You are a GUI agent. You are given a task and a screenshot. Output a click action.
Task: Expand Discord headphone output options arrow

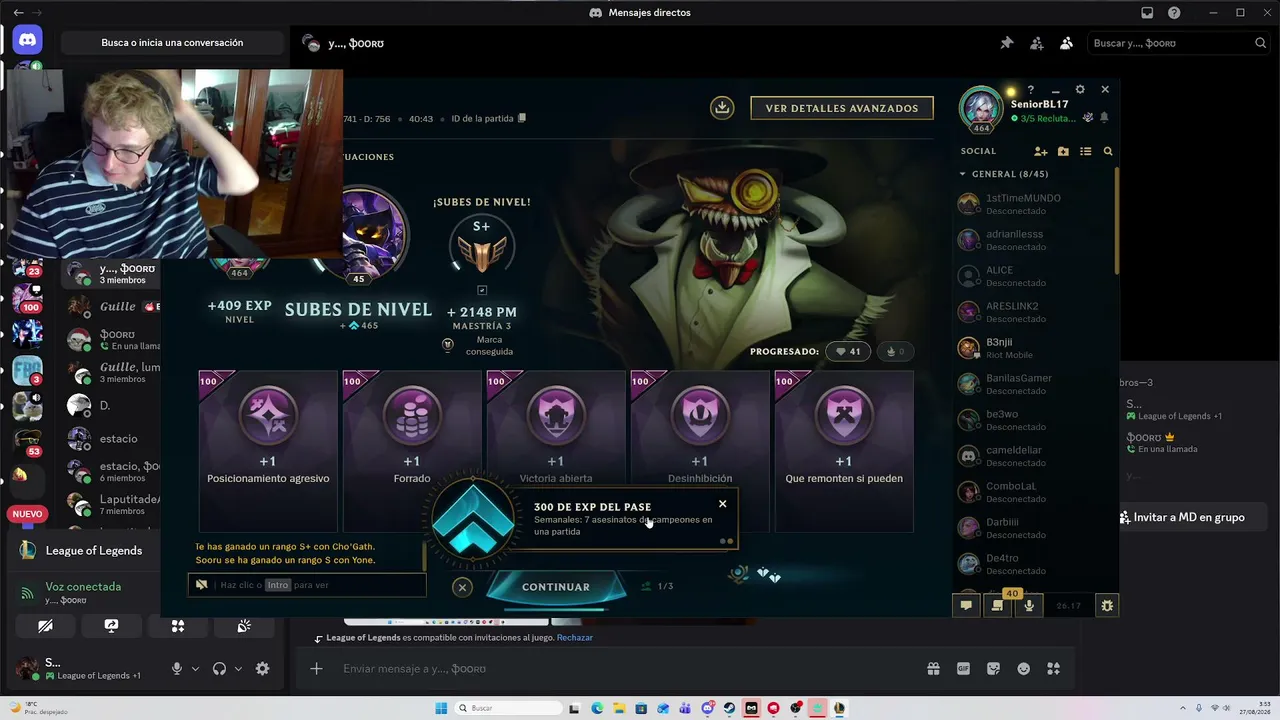point(238,669)
